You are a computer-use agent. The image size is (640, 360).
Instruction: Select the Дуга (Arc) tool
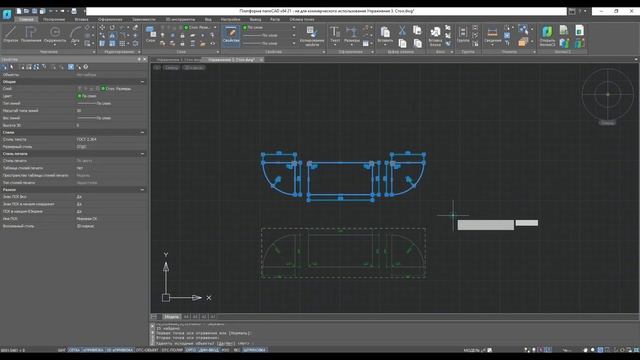pyautogui.click(x=75, y=34)
